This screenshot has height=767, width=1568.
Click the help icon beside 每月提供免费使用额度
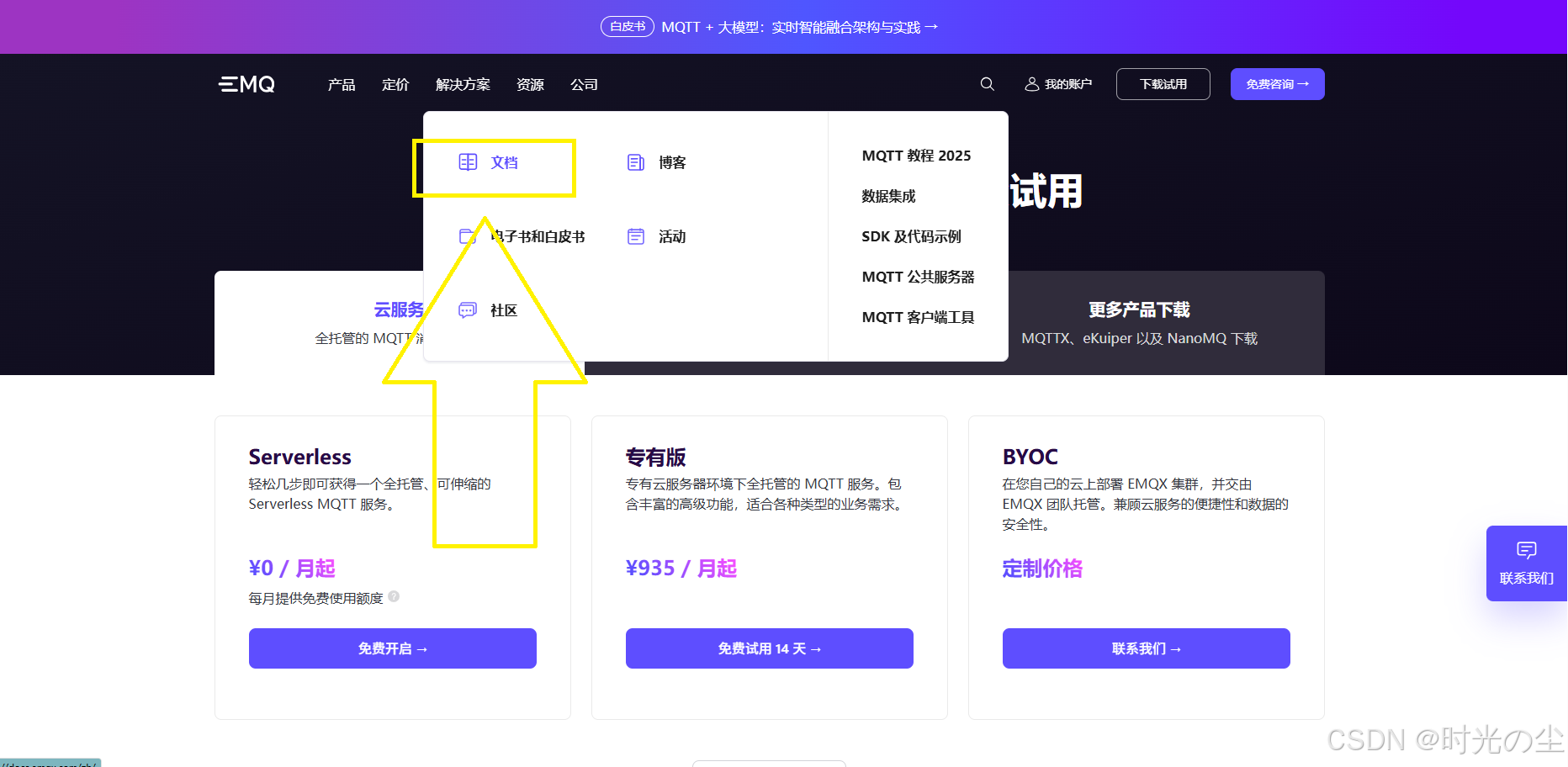[394, 597]
